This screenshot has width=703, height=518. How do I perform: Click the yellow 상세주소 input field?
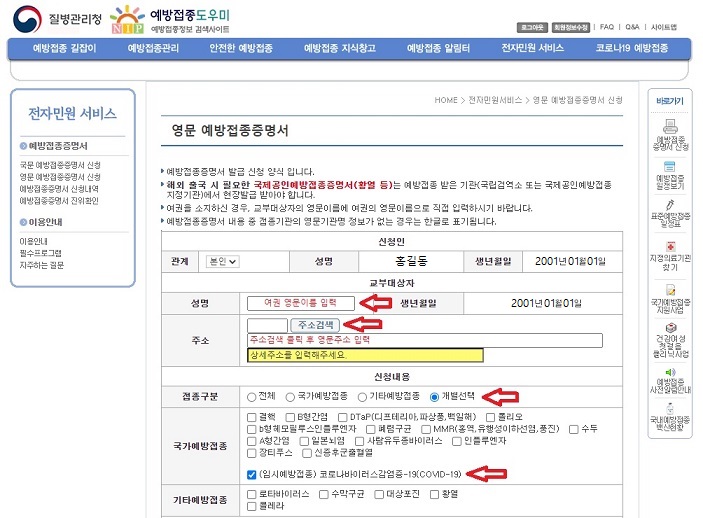[365, 355]
